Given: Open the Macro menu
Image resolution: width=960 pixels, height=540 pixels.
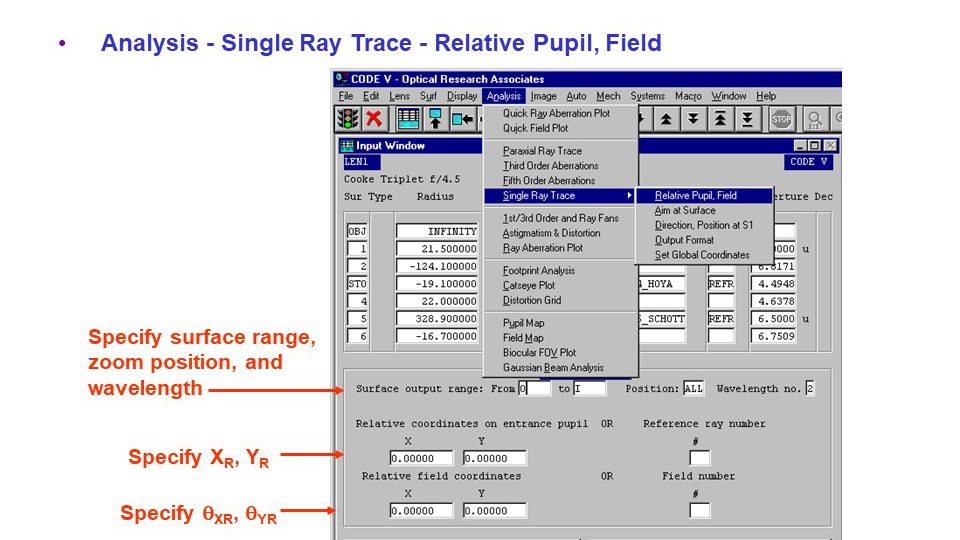Looking at the screenshot, I should pyautogui.click(x=688, y=96).
